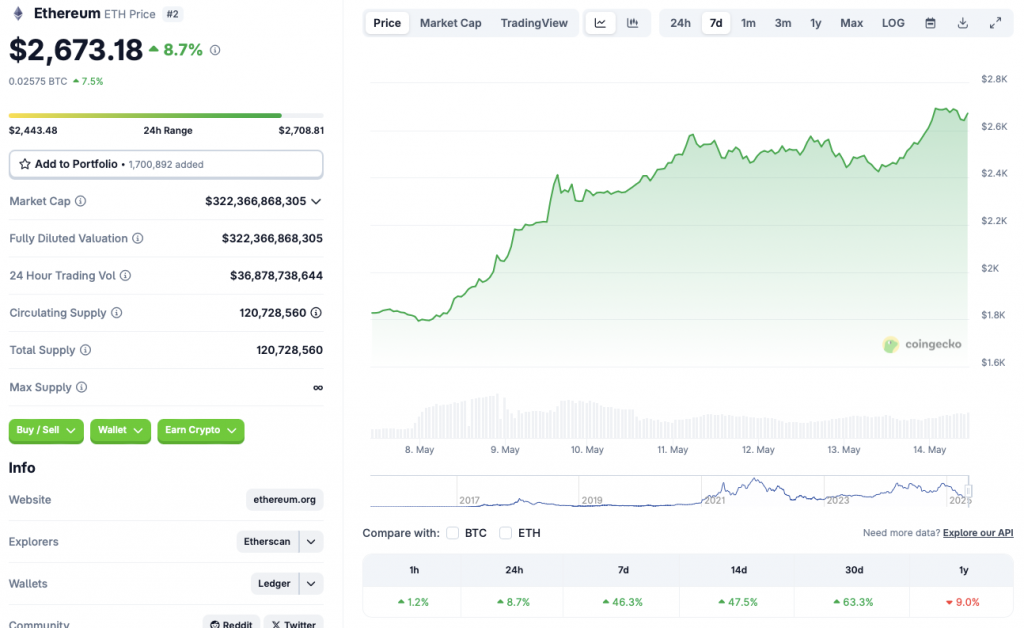Image resolution: width=1024 pixels, height=628 pixels.
Task: Click the Twitter community button
Action: point(294,623)
